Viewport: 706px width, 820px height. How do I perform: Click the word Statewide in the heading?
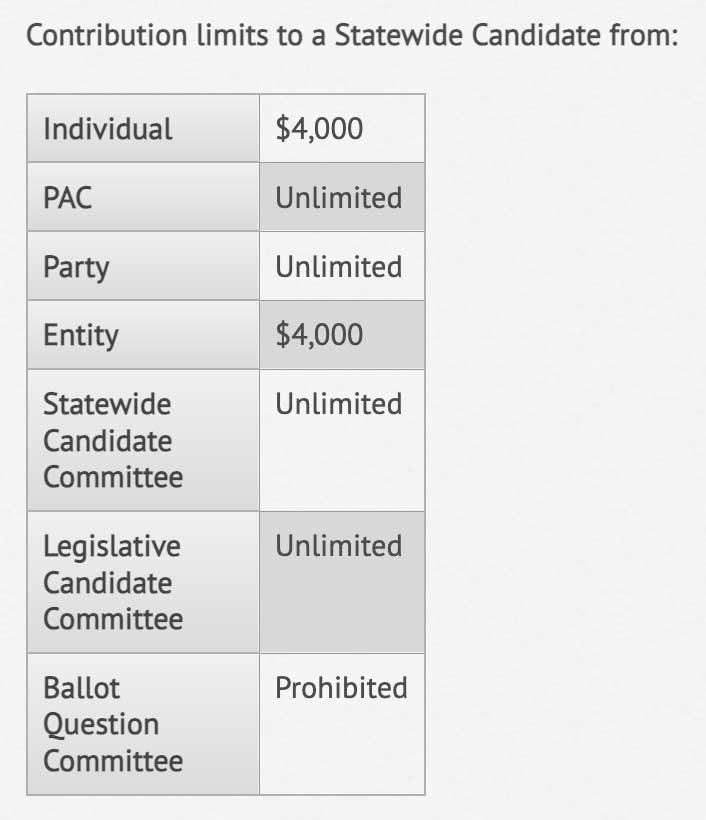pyautogui.click(x=398, y=35)
